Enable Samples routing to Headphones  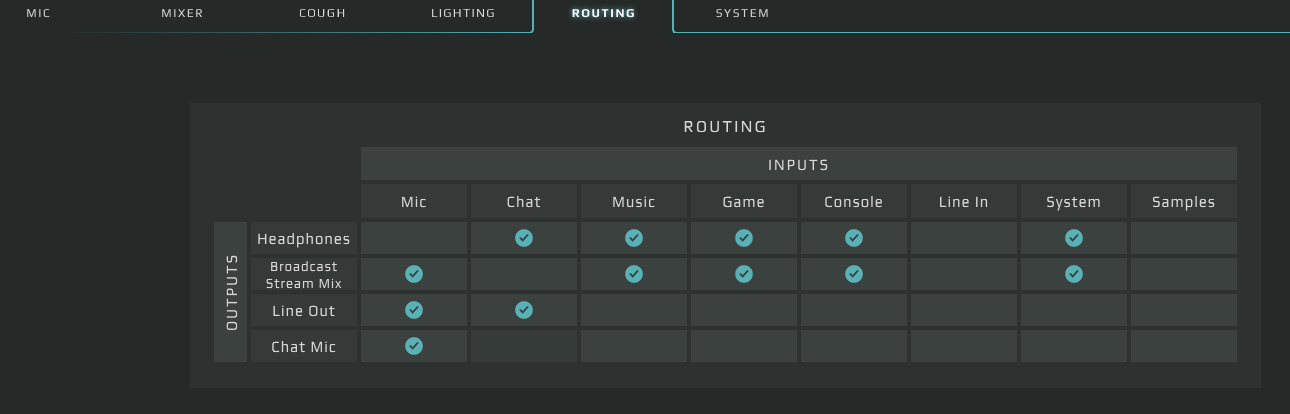(1184, 238)
